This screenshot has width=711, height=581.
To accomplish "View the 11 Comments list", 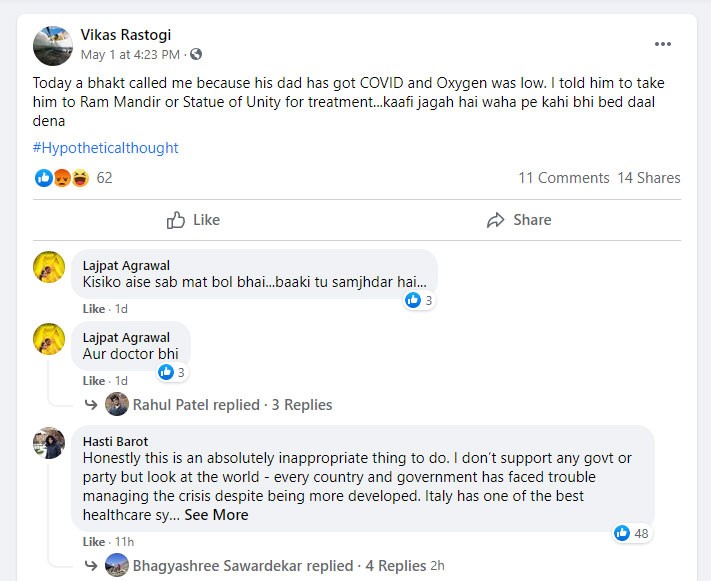I will pos(563,178).
